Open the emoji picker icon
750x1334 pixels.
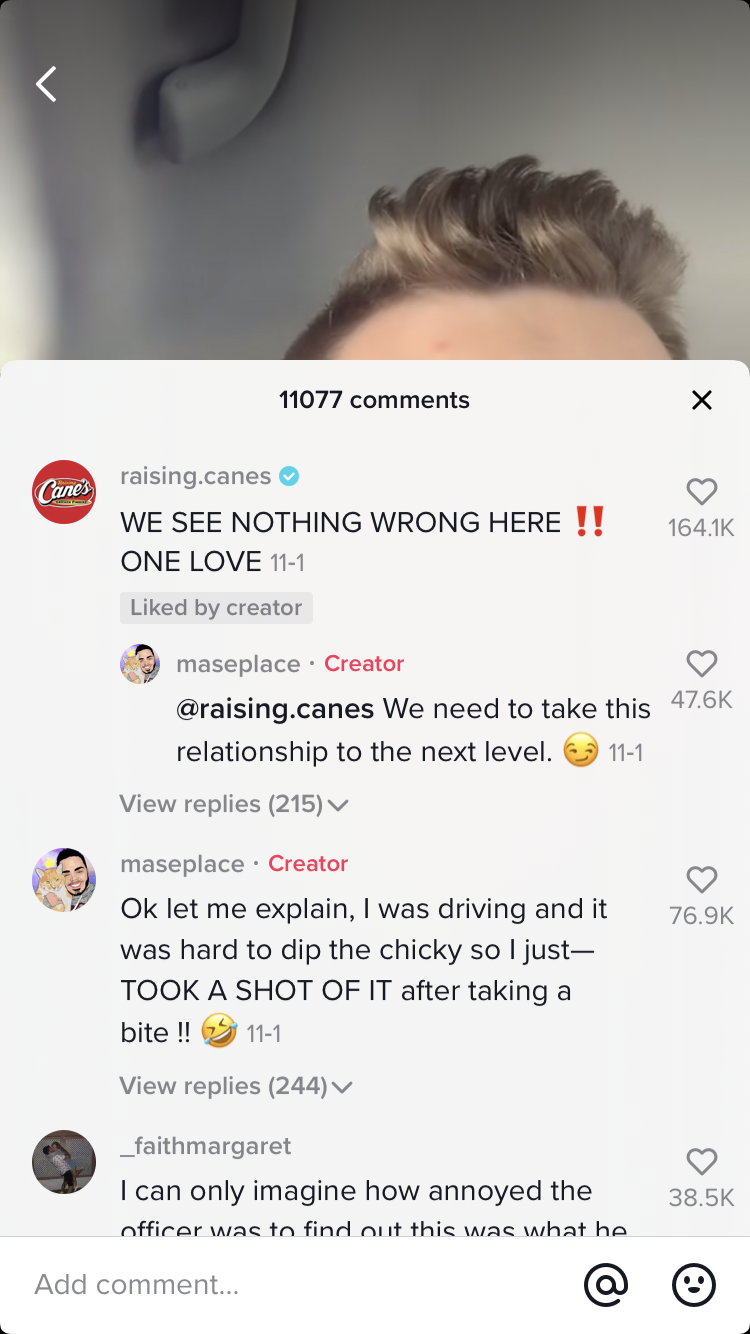tap(693, 1285)
